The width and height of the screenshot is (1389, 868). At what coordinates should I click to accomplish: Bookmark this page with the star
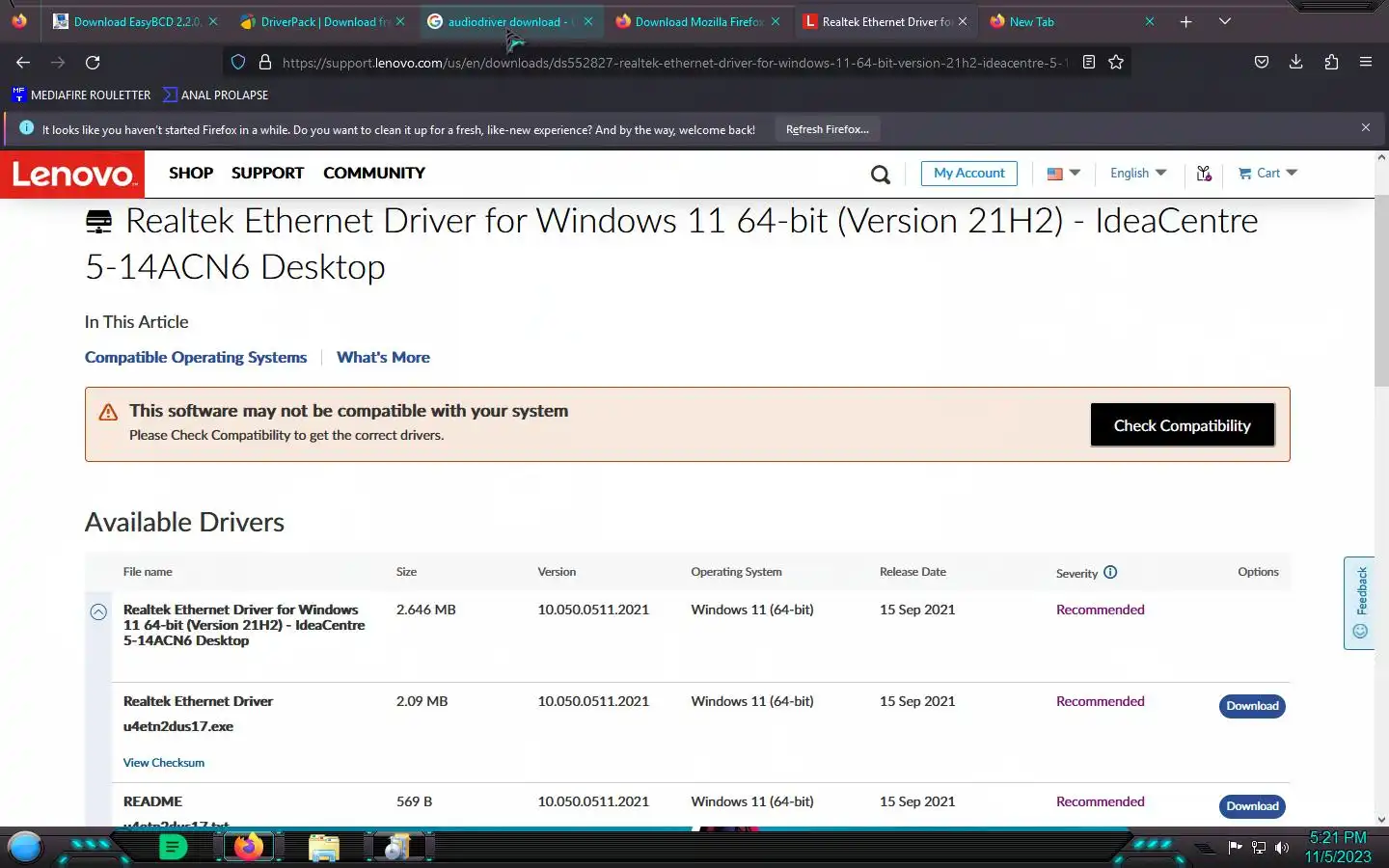1116,63
